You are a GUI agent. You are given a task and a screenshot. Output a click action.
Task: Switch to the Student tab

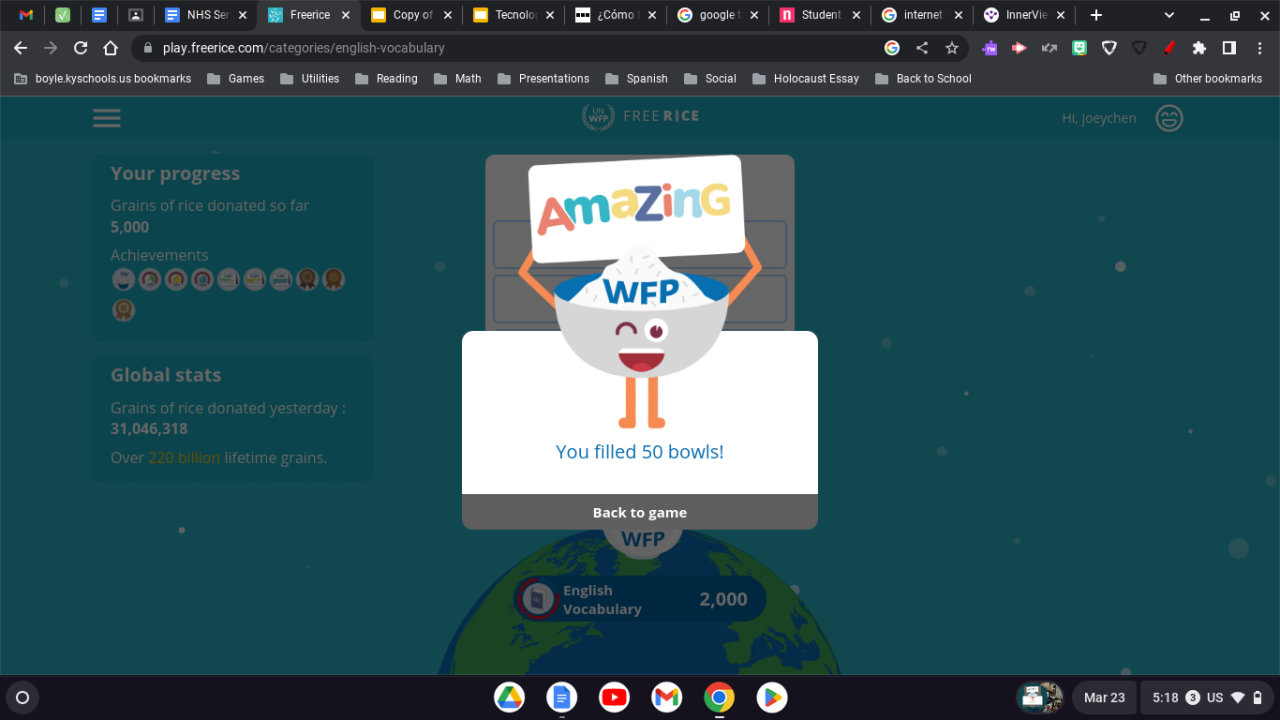tap(820, 15)
